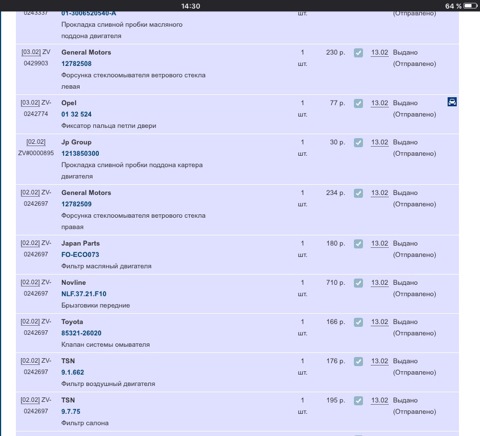Open the Novline NLF.37.21.F10 link
The height and width of the screenshot is (436, 480).
pos(84,294)
